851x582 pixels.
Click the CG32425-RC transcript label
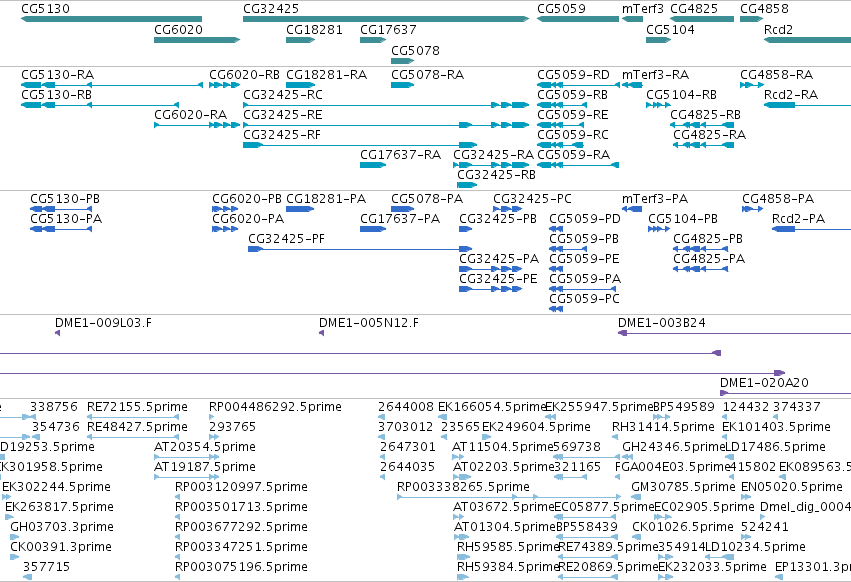point(283,94)
